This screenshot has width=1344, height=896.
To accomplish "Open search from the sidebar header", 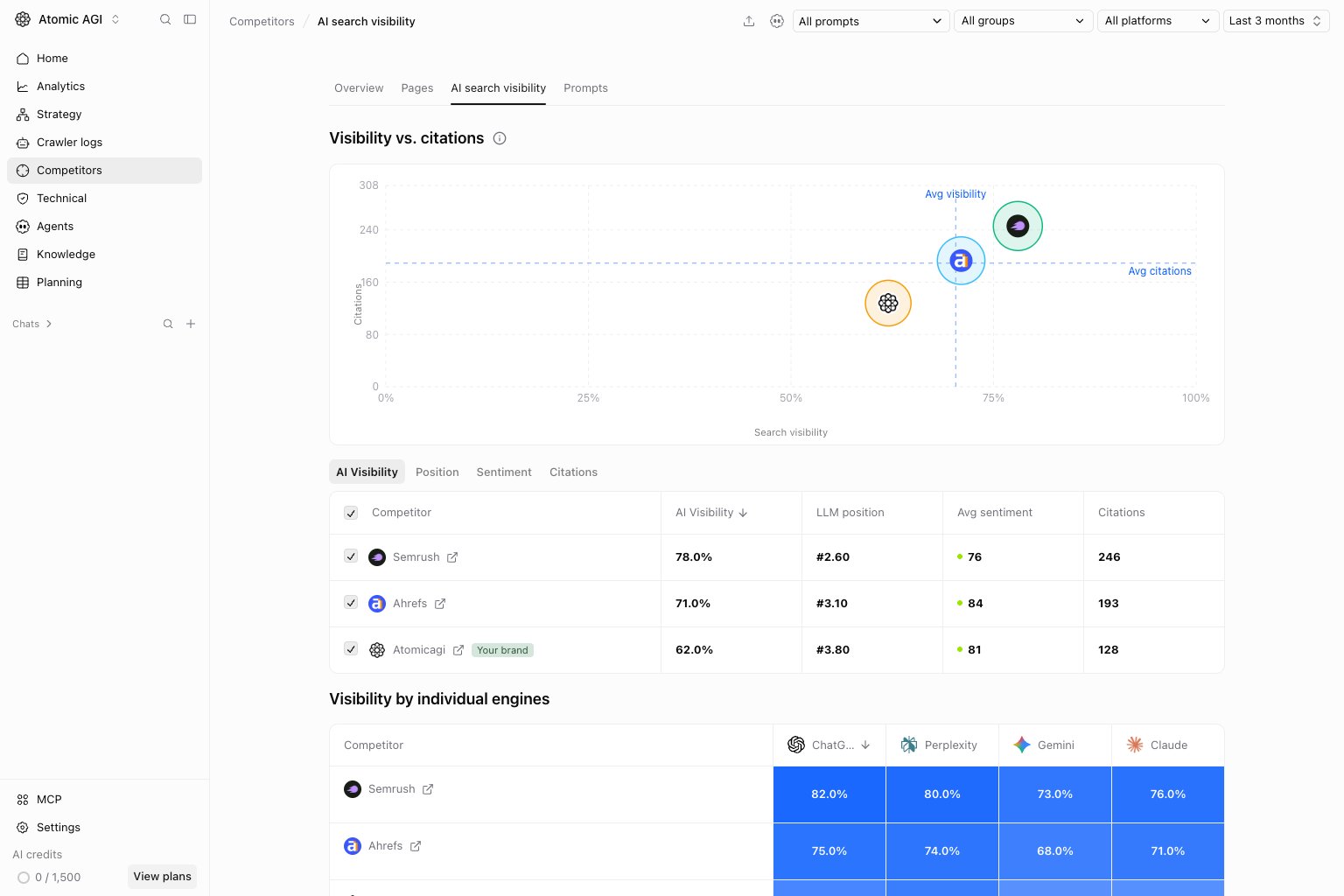I will coord(165,19).
